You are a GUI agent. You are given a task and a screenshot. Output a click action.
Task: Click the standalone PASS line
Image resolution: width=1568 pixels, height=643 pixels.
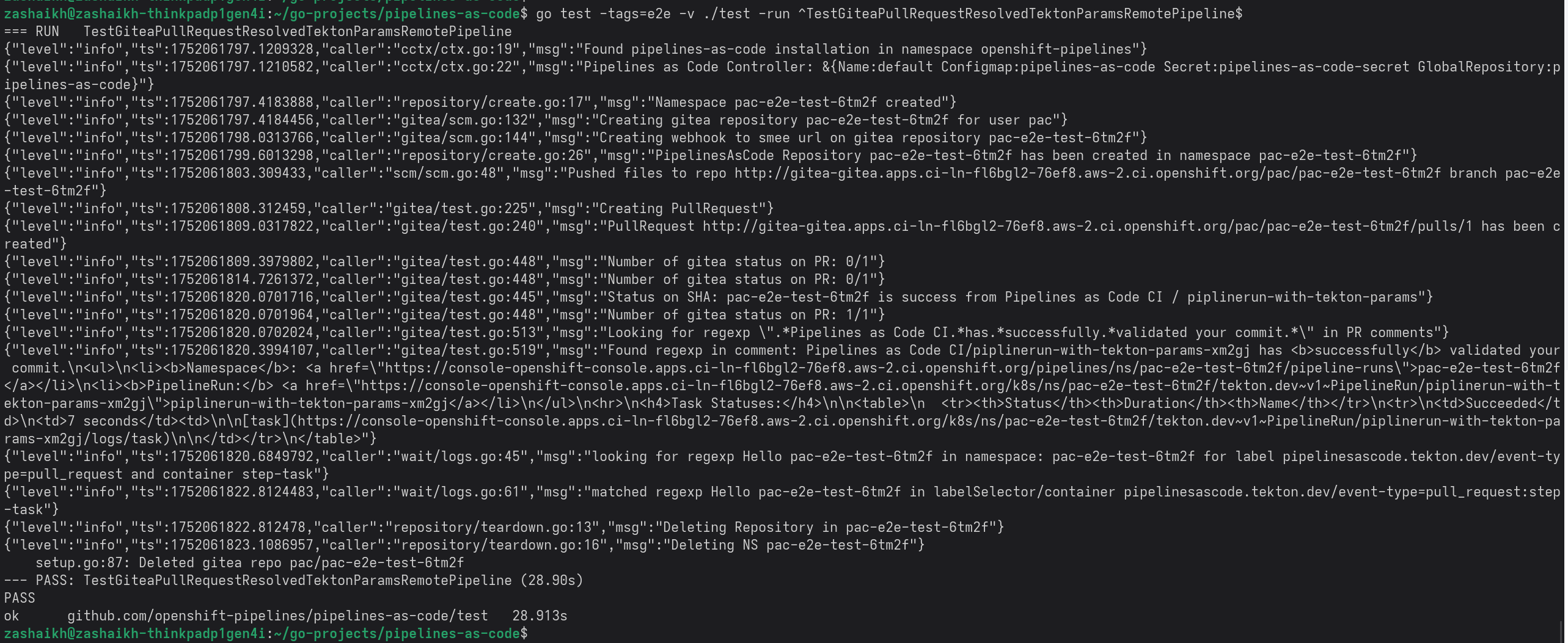20,598
